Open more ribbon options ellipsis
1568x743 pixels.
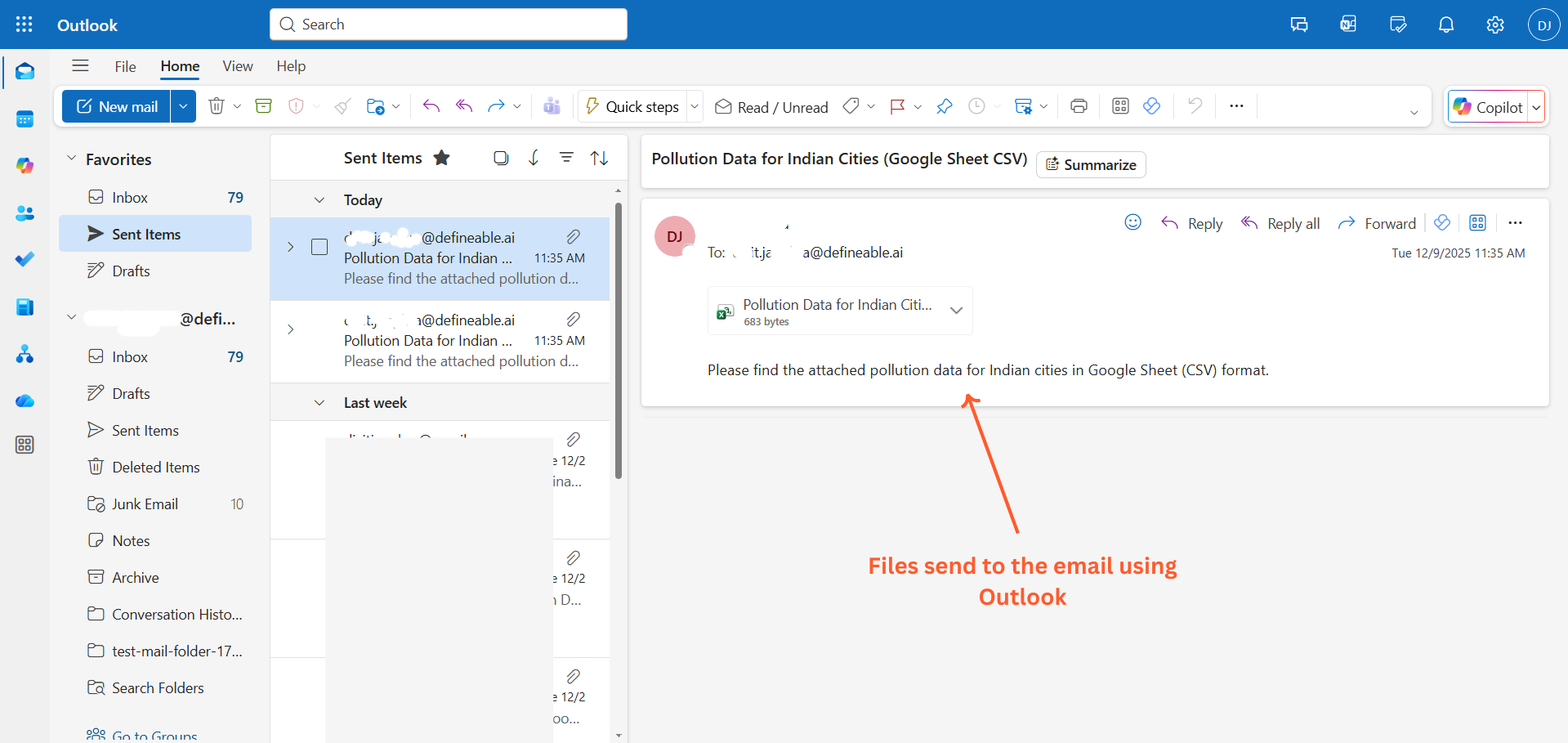click(x=1236, y=106)
